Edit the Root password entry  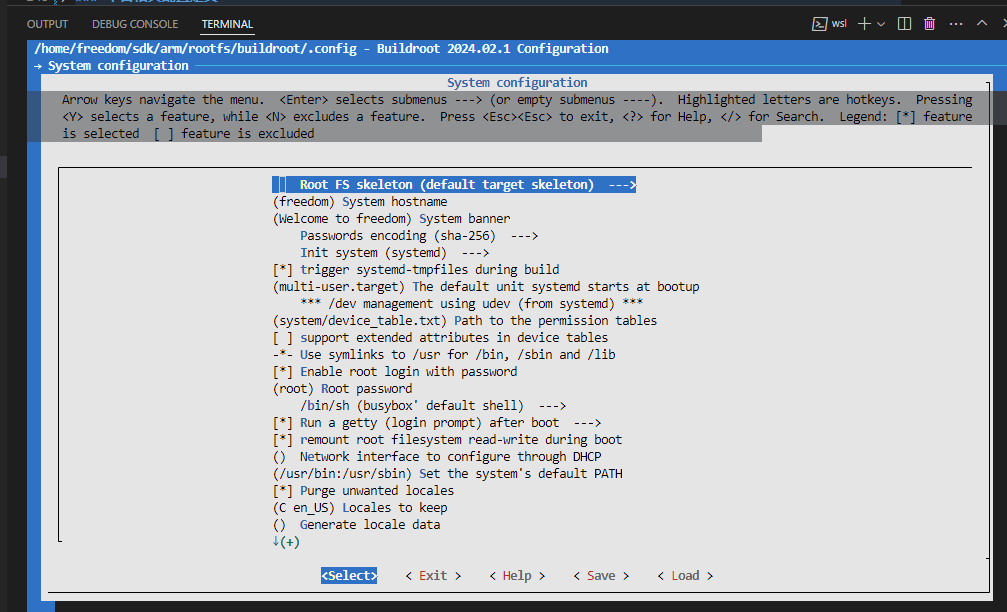[x=342, y=389]
